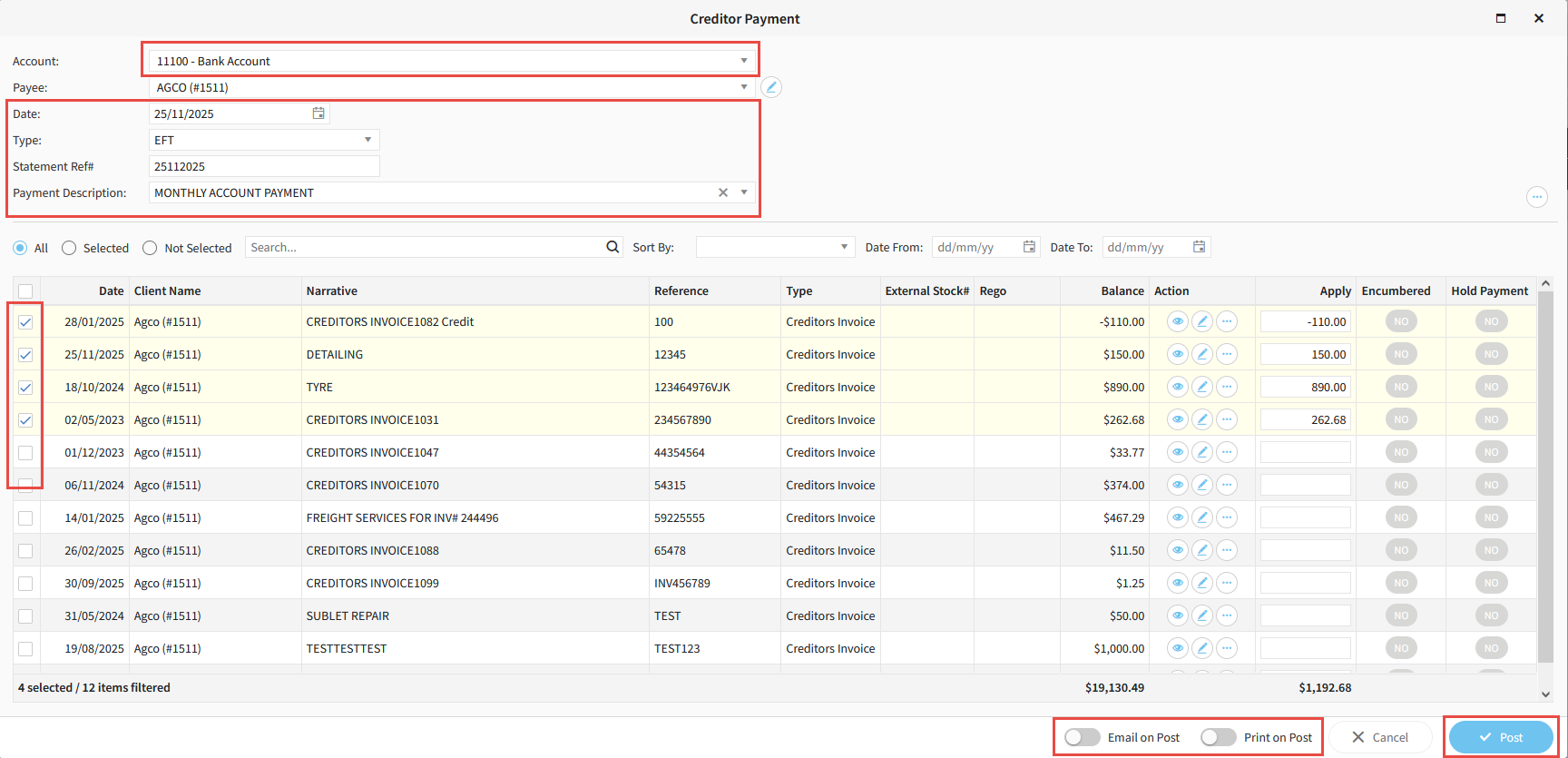
Task: Tick the checkbox for CREDITORS INVOICE1047 row
Action: click(25, 452)
